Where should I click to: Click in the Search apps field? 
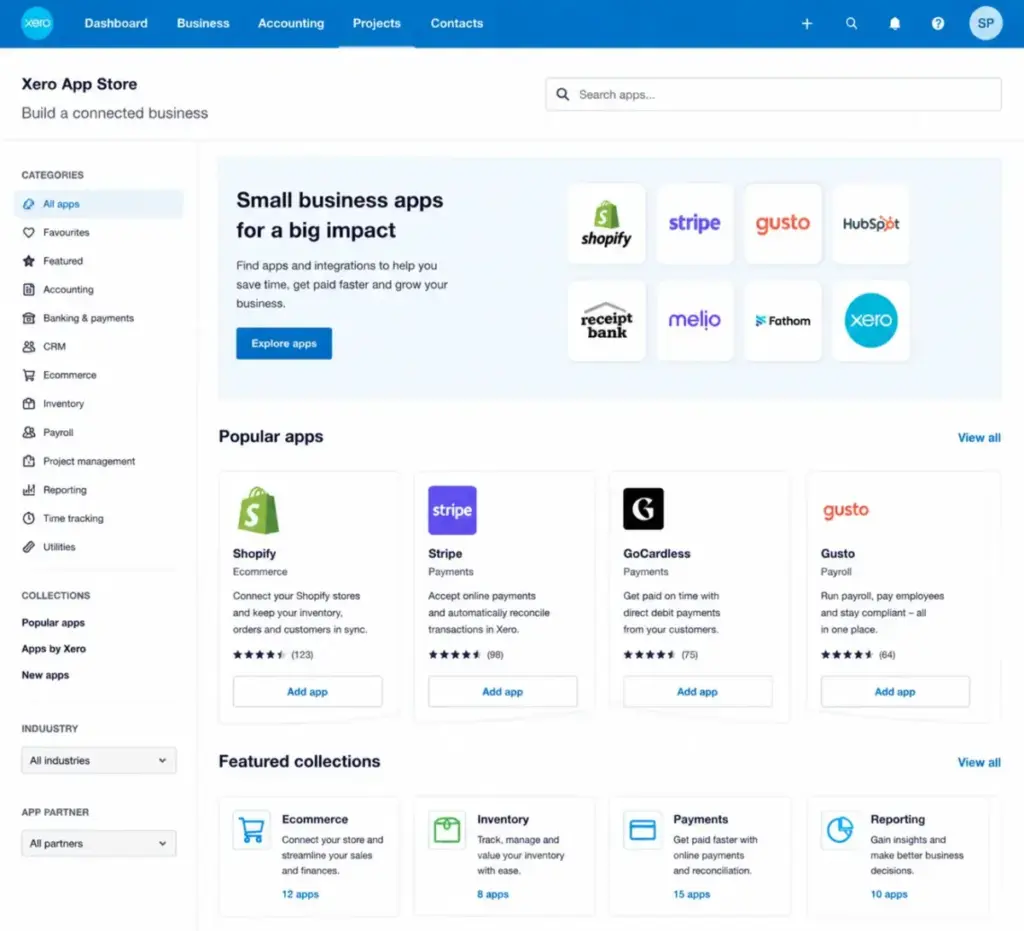pyautogui.click(x=773, y=95)
